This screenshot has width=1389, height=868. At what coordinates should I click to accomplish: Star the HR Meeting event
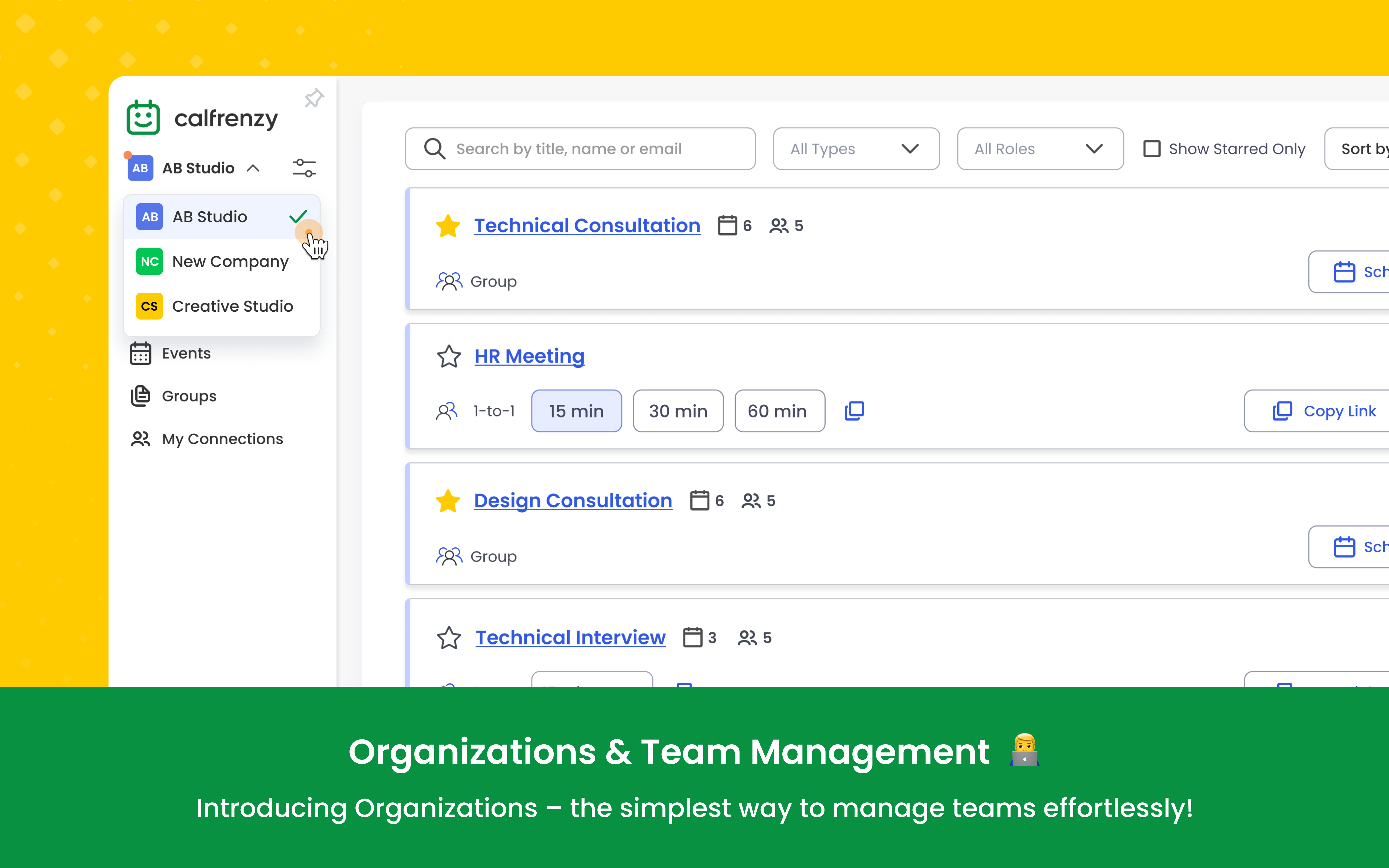448,356
